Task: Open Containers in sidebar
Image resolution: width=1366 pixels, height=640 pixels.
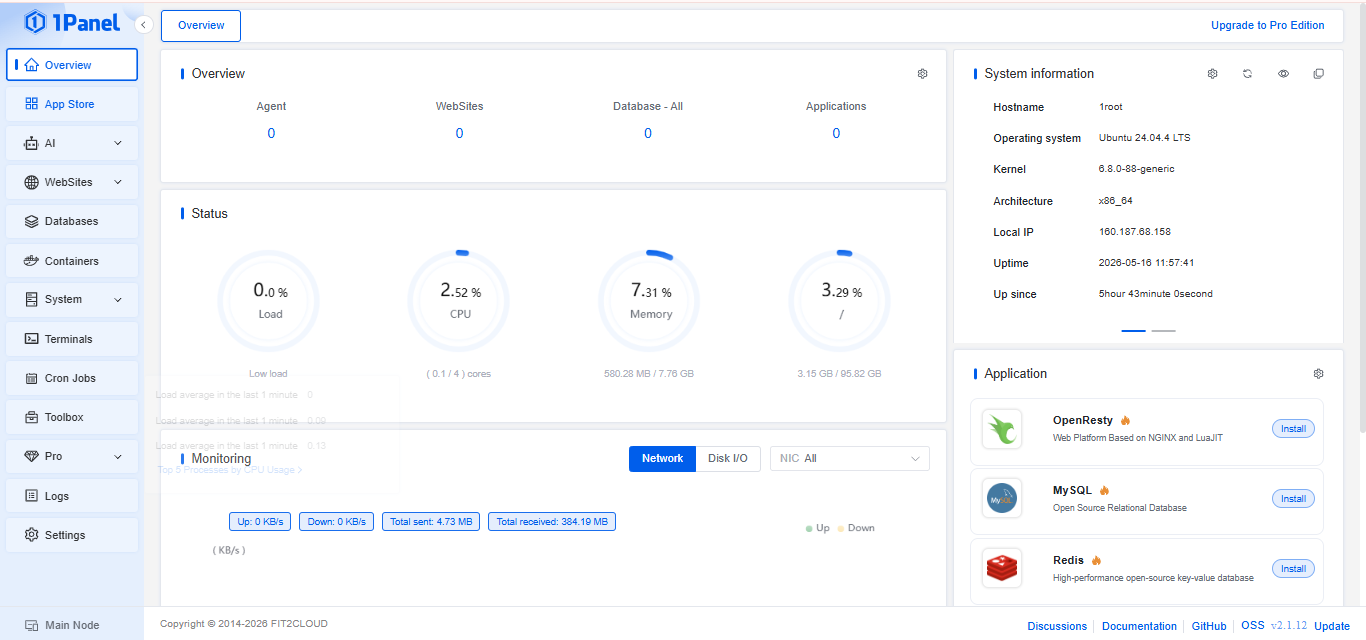Action: tap(72, 261)
